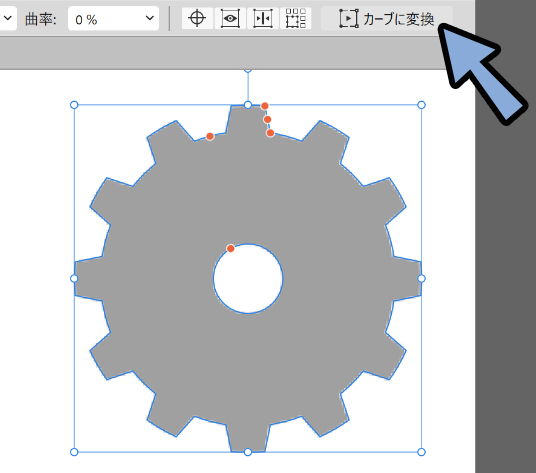536x473 pixels.
Task: Click the bottom-right selection box handle
Action: click(x=421, y=452)
